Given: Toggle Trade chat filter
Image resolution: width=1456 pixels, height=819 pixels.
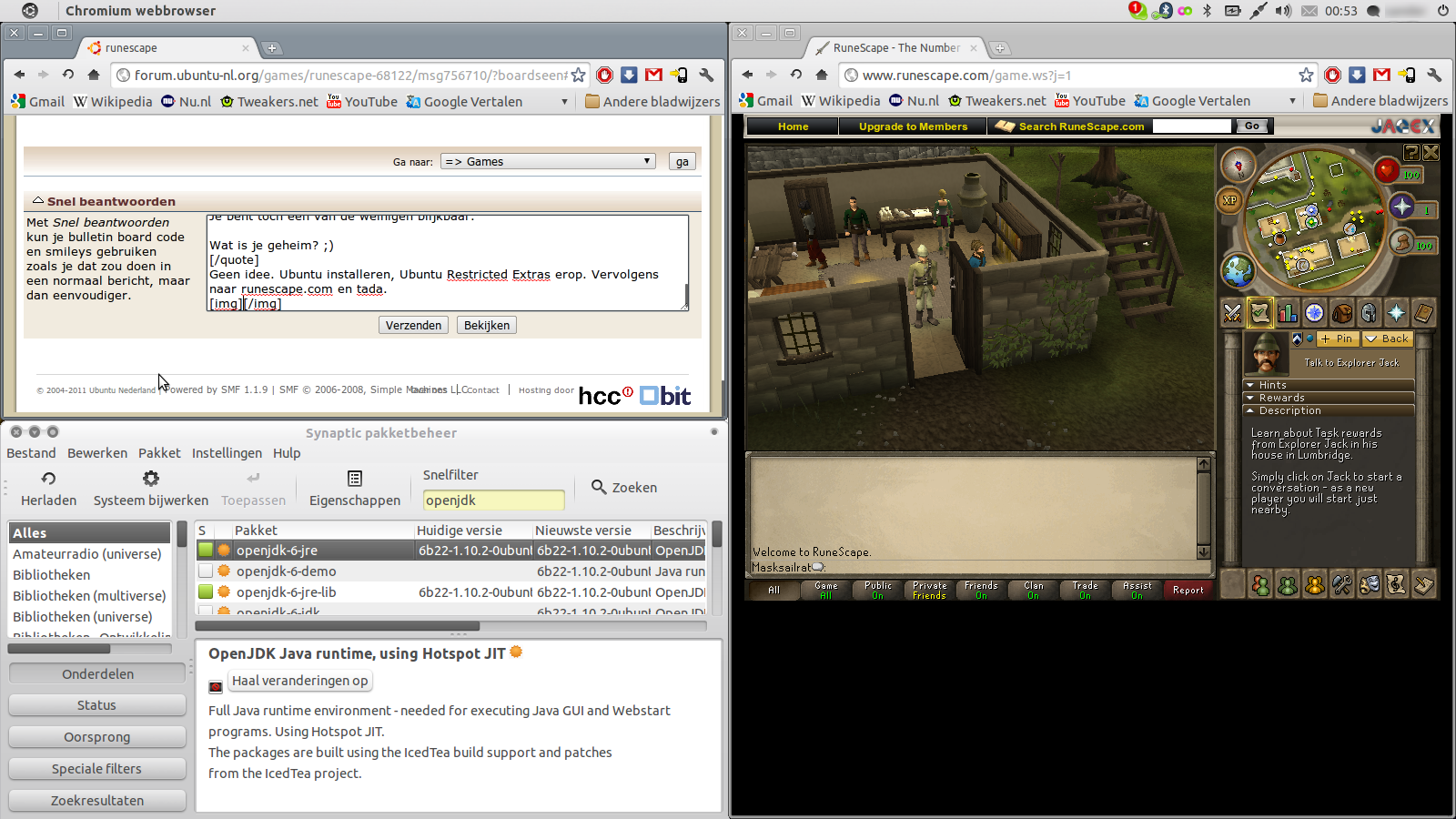Looking at the screenshot, I should pos(1086,591).
